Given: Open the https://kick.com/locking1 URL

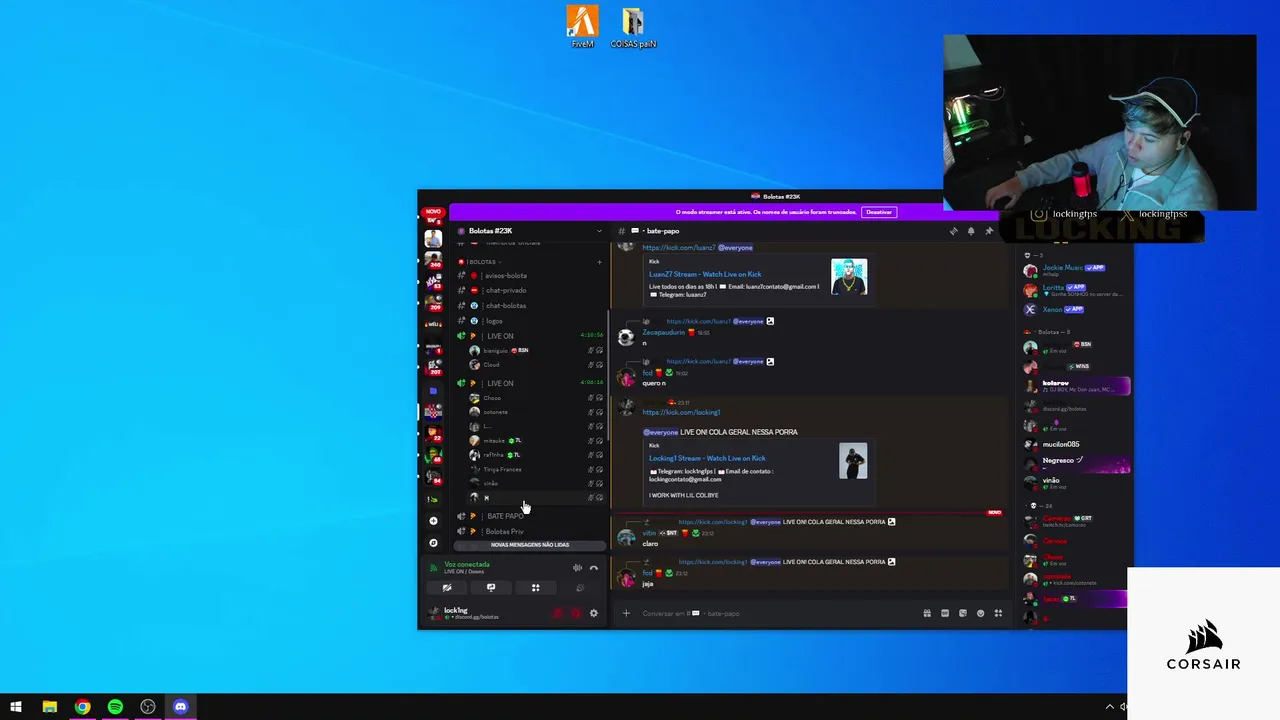Looking at the screenshot, I should click(x=681, y=412).
